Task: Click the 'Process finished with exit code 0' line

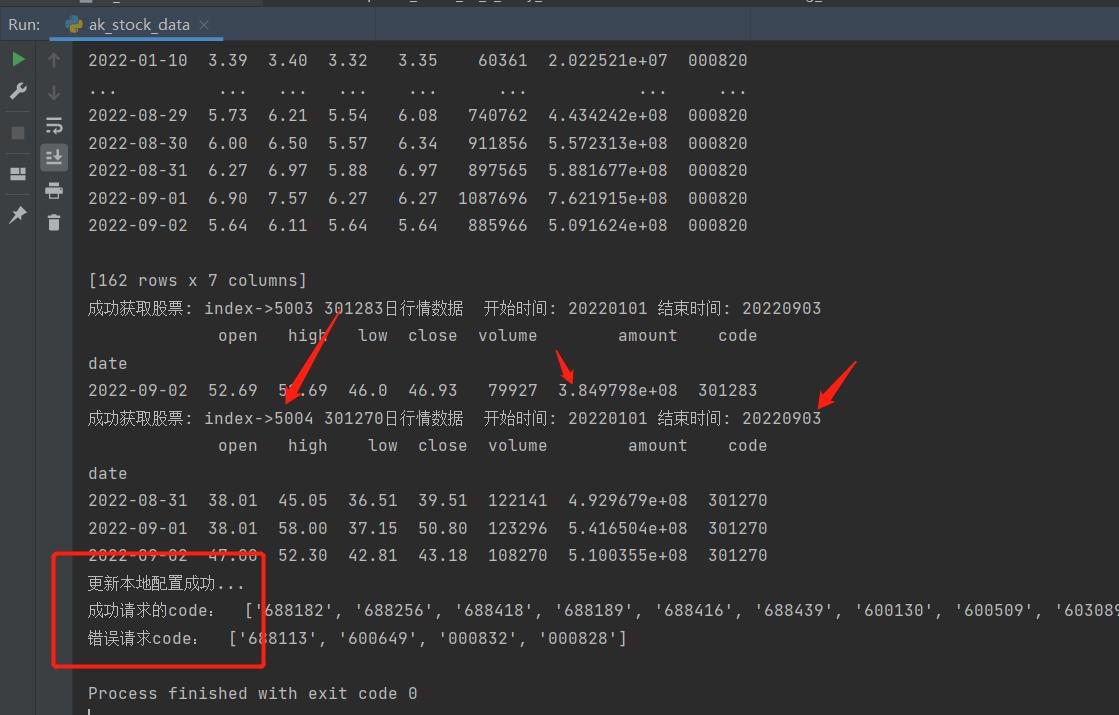Action: [x=252, y=693]
